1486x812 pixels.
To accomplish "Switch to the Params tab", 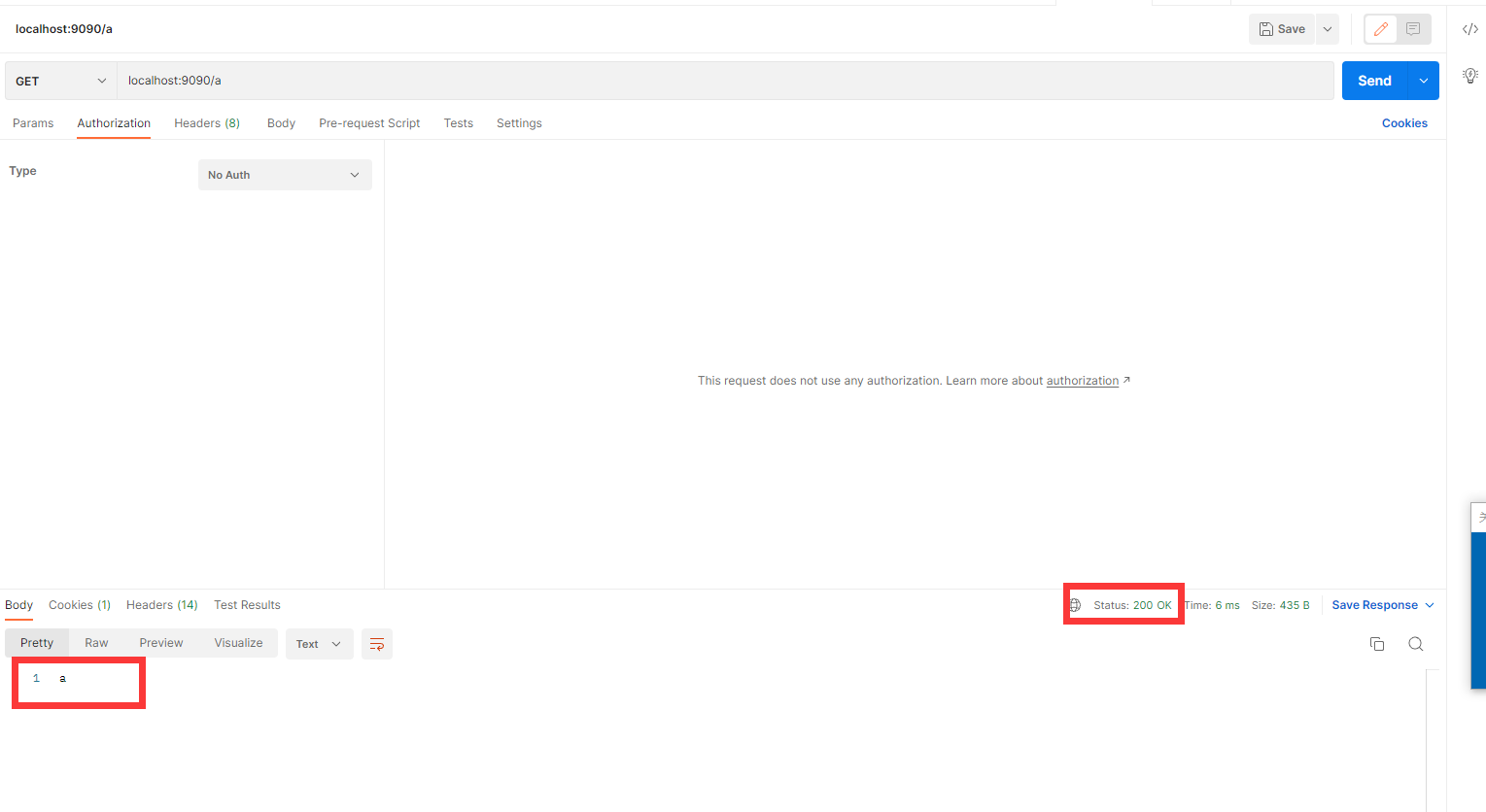I will pyautogui.click(x=33, y=123).
